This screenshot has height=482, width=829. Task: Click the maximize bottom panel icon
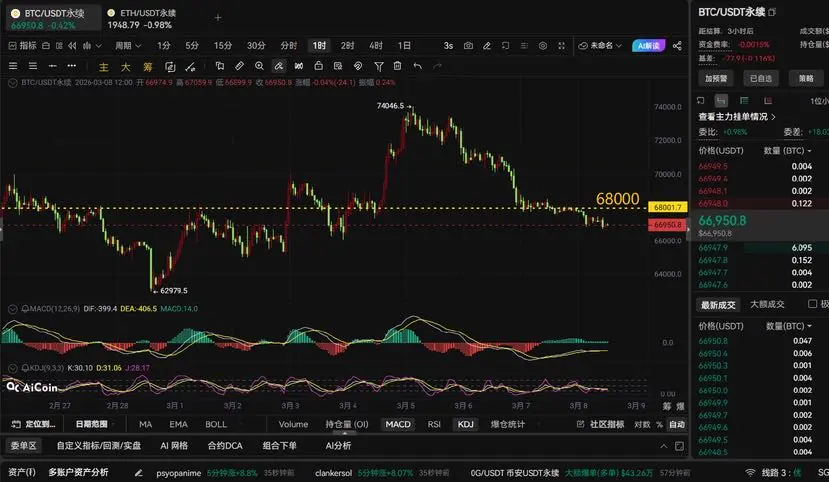679,446
